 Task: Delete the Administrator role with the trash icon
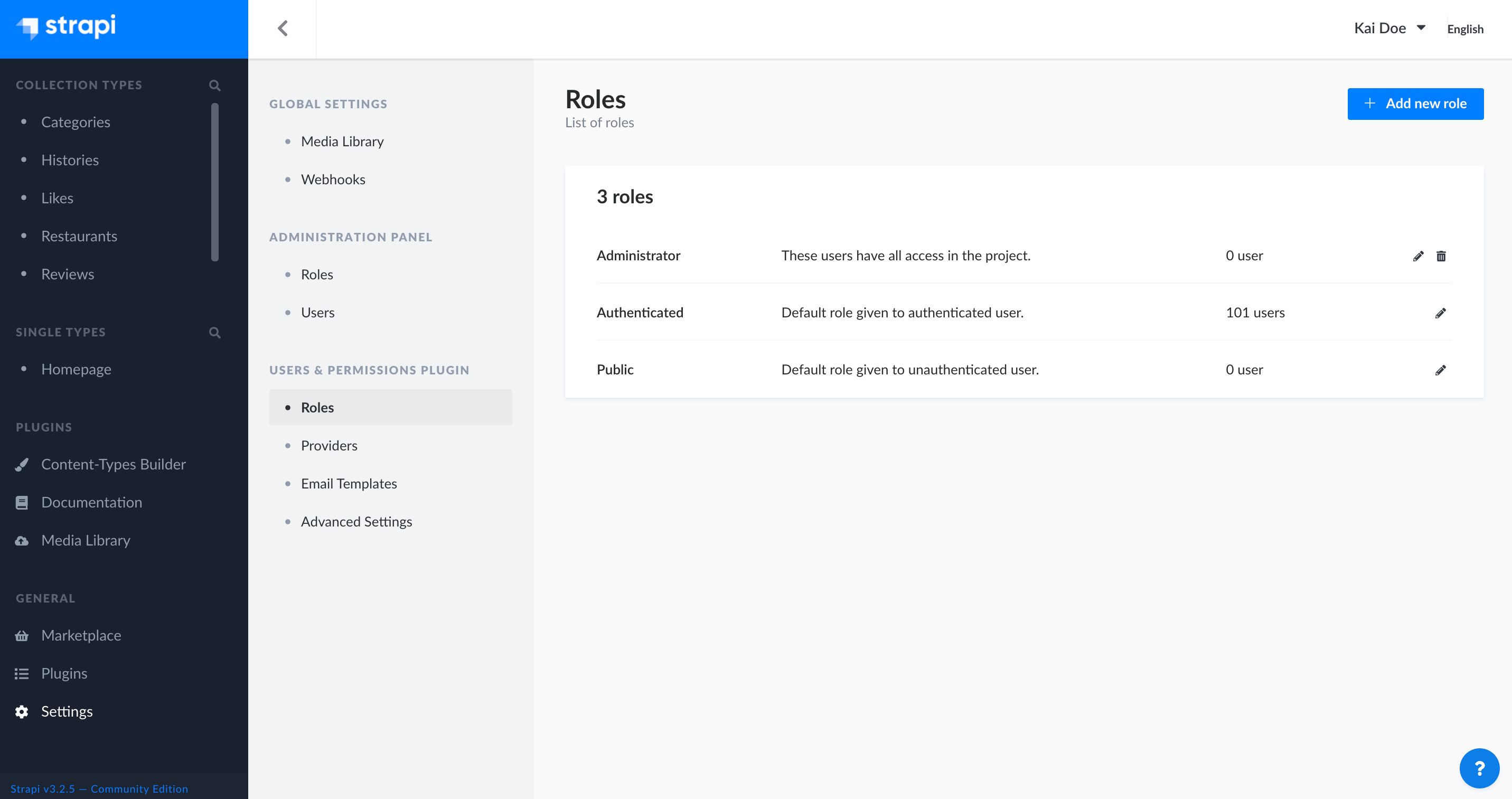[x=1442, y=256]
